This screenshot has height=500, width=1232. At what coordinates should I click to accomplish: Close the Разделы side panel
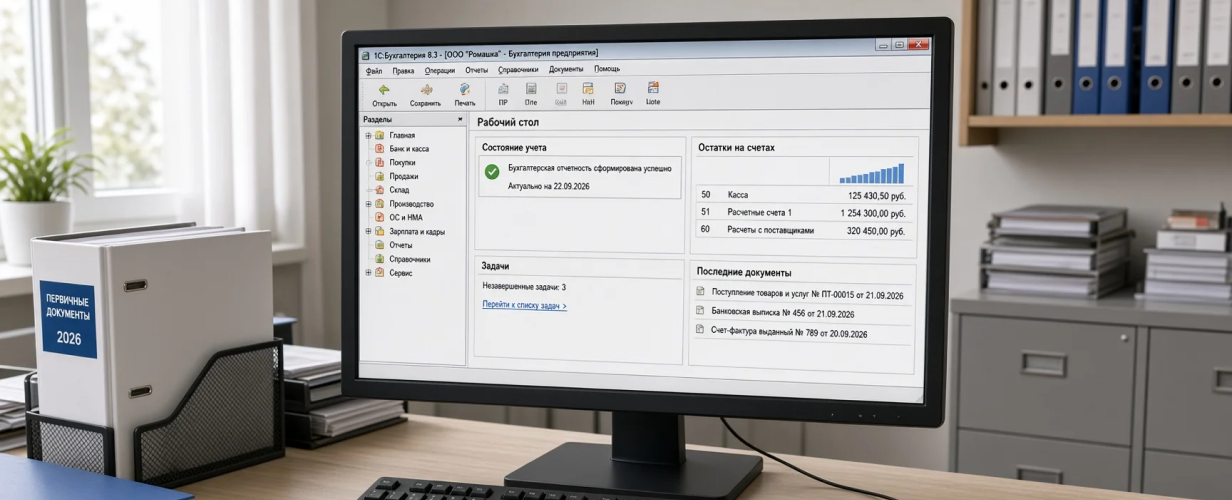point(460,119)
